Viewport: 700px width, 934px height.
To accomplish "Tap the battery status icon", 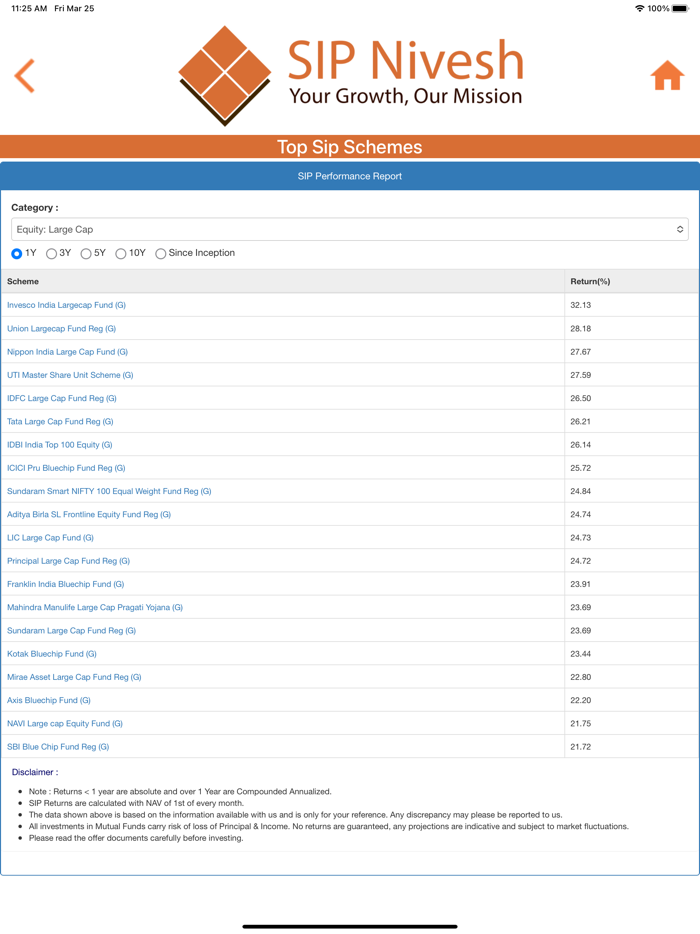I will click(680, 8).
